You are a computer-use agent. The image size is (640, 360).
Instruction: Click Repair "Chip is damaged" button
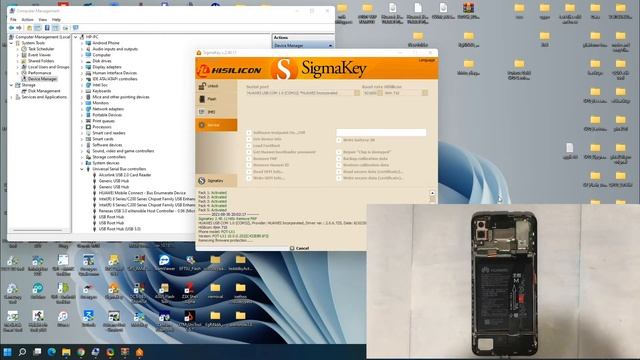364,152
